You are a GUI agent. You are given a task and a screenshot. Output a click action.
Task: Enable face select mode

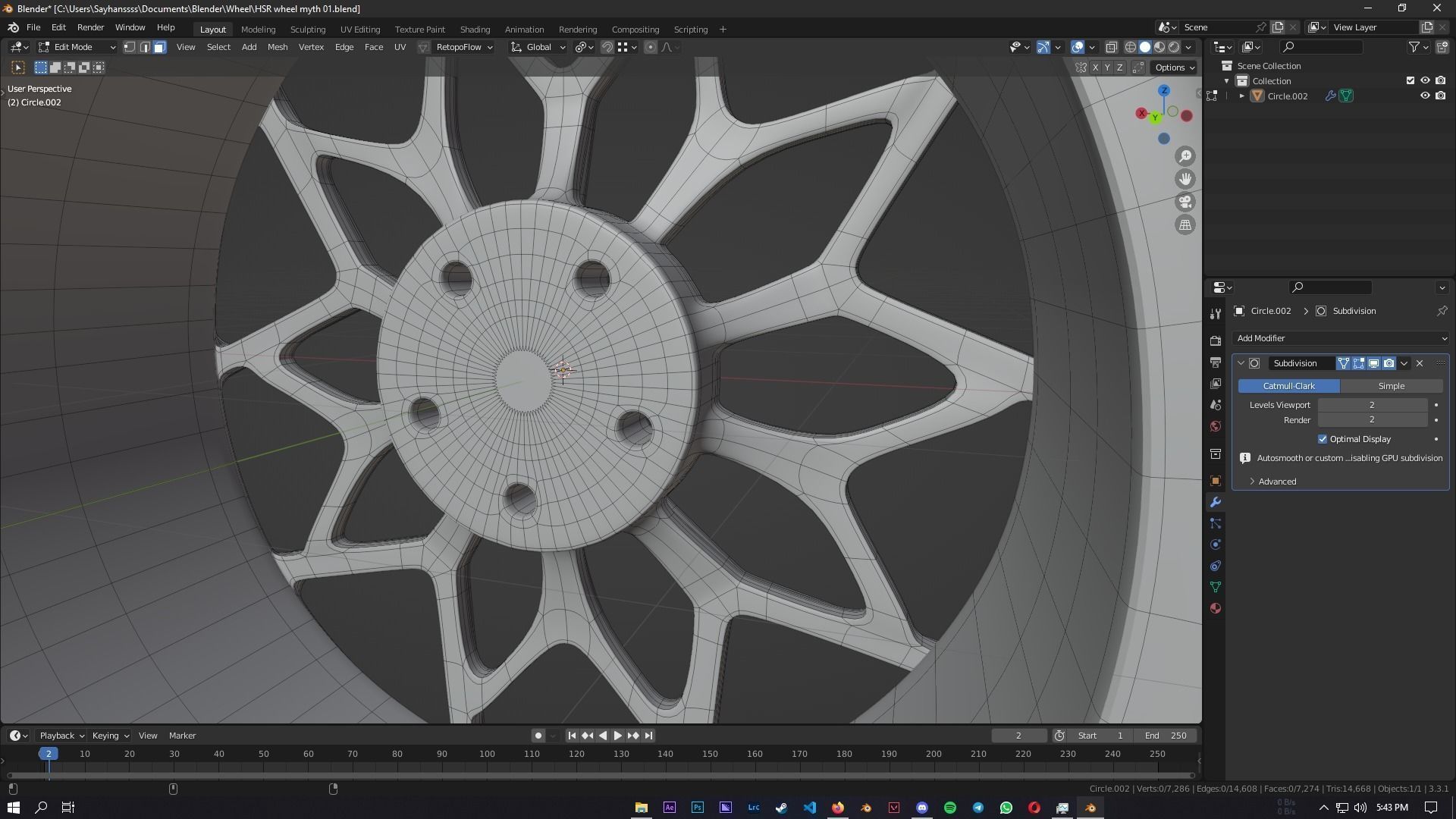tap(159, 47)
